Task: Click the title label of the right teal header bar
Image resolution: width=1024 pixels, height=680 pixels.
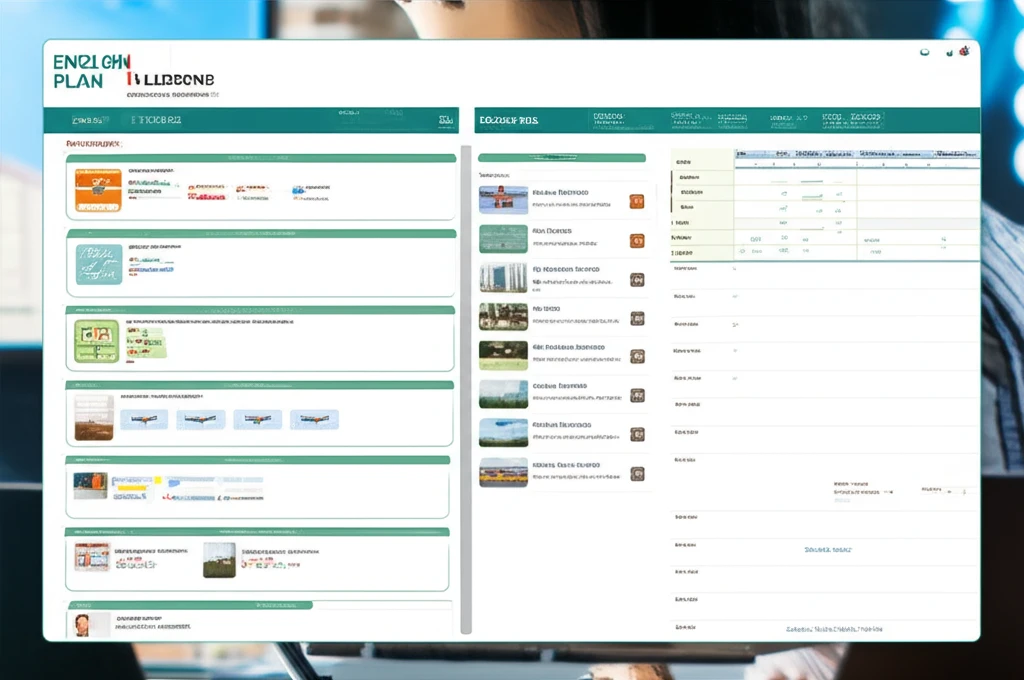Action: 509,120
